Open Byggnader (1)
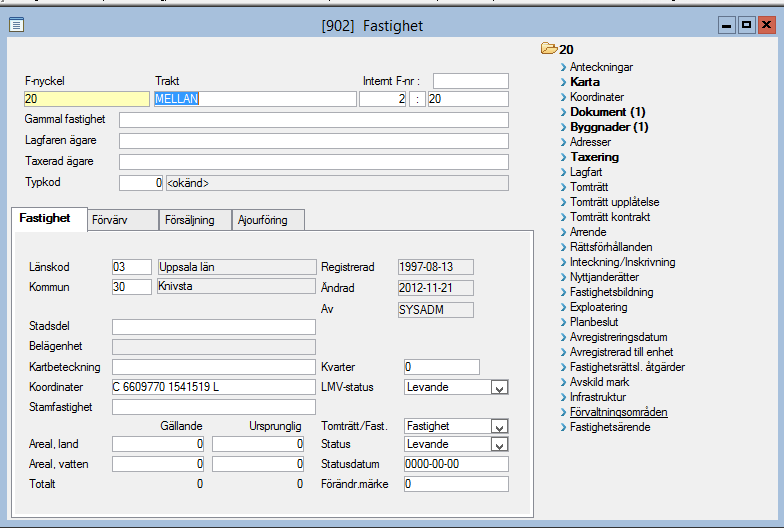The width and height of the screenshot is (784, 528). (609, 127)
